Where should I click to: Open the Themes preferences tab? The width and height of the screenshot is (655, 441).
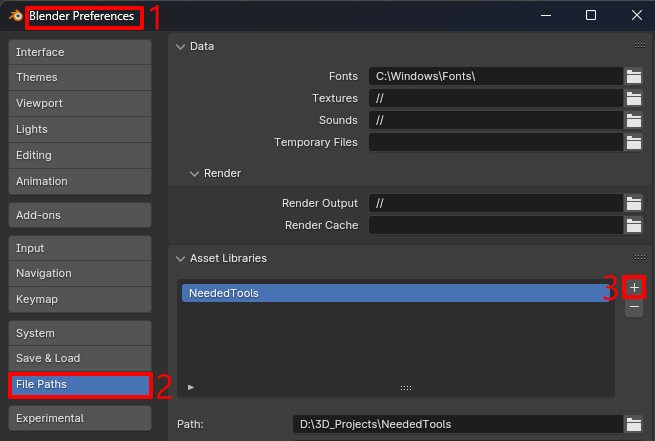pyautogui.click(x=80, y=77)
